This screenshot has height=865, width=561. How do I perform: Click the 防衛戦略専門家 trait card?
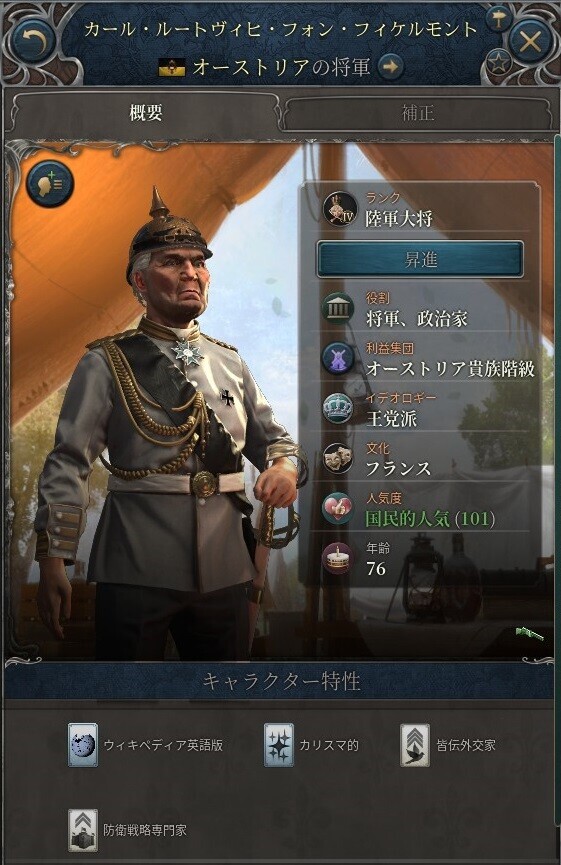127,830
